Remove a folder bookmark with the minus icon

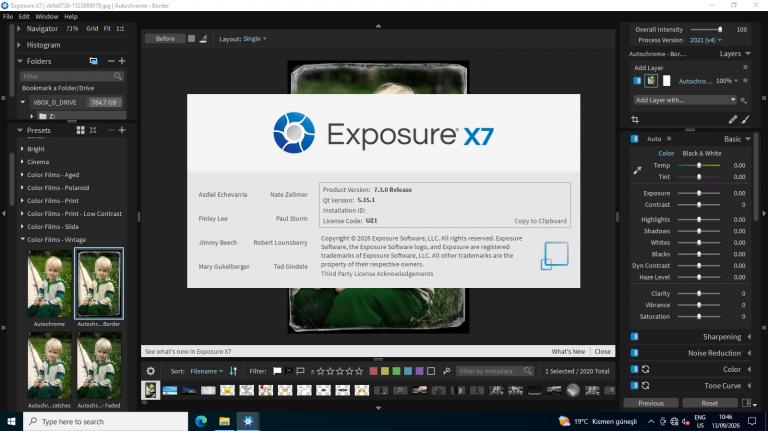click(x=111, y=61)
